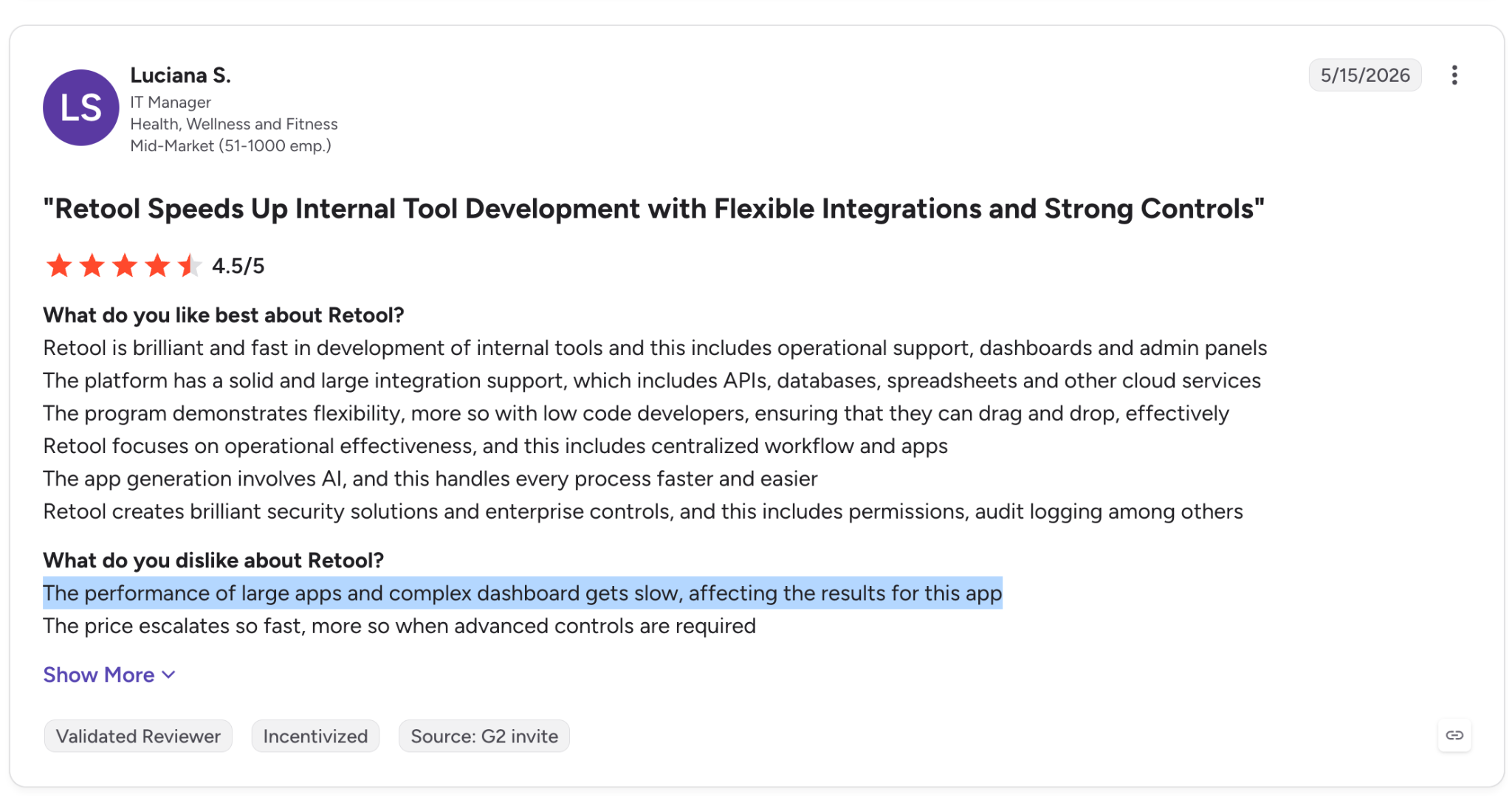Click the 5/15/2026 date badge
This screenshot has height=797, width=1512.
(x=1365, y=75)
